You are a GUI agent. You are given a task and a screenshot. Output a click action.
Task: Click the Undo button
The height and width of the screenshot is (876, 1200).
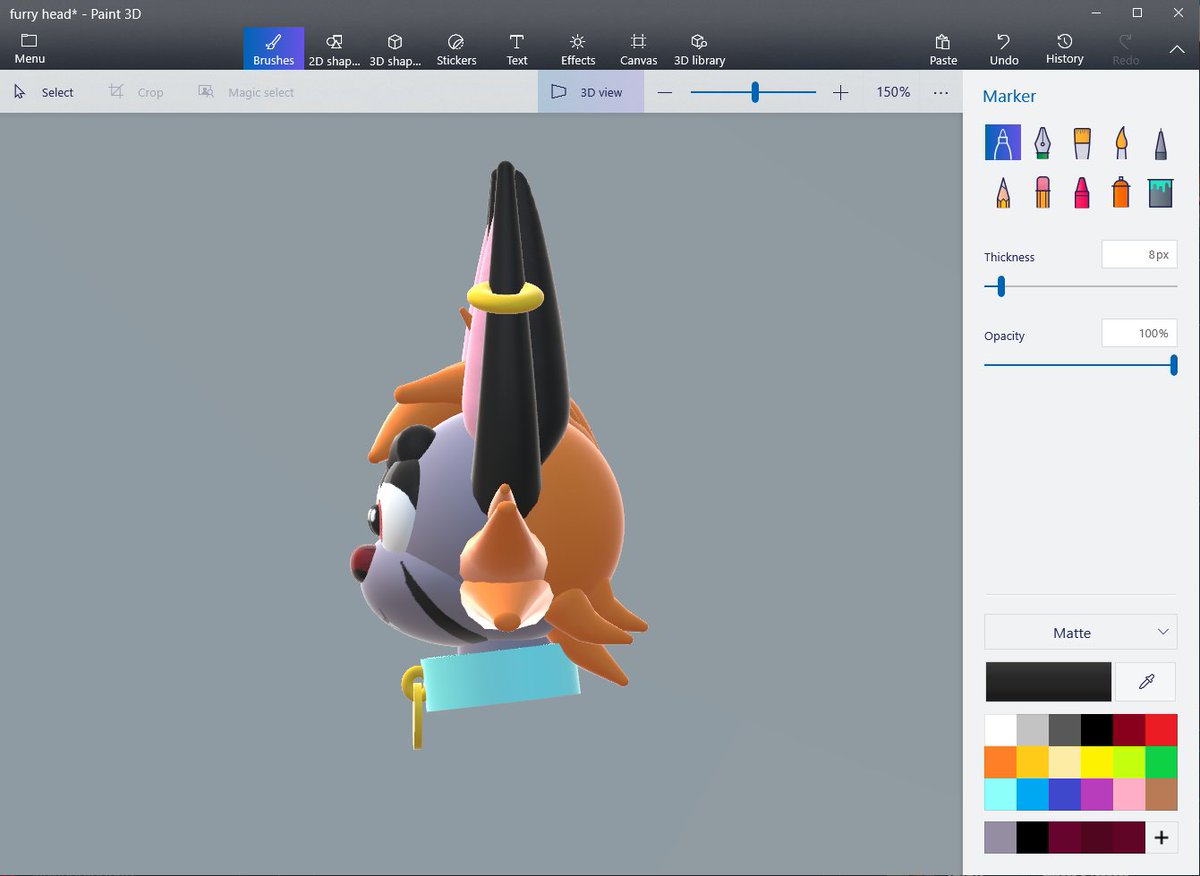(x=1004, y=48)
